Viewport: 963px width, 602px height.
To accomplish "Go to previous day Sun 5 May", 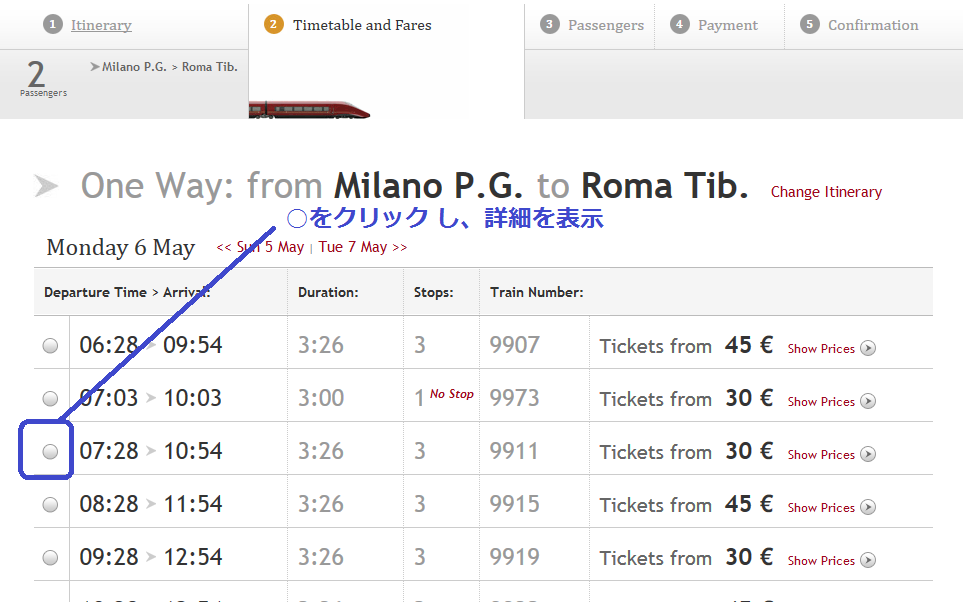I will [260, 247].
